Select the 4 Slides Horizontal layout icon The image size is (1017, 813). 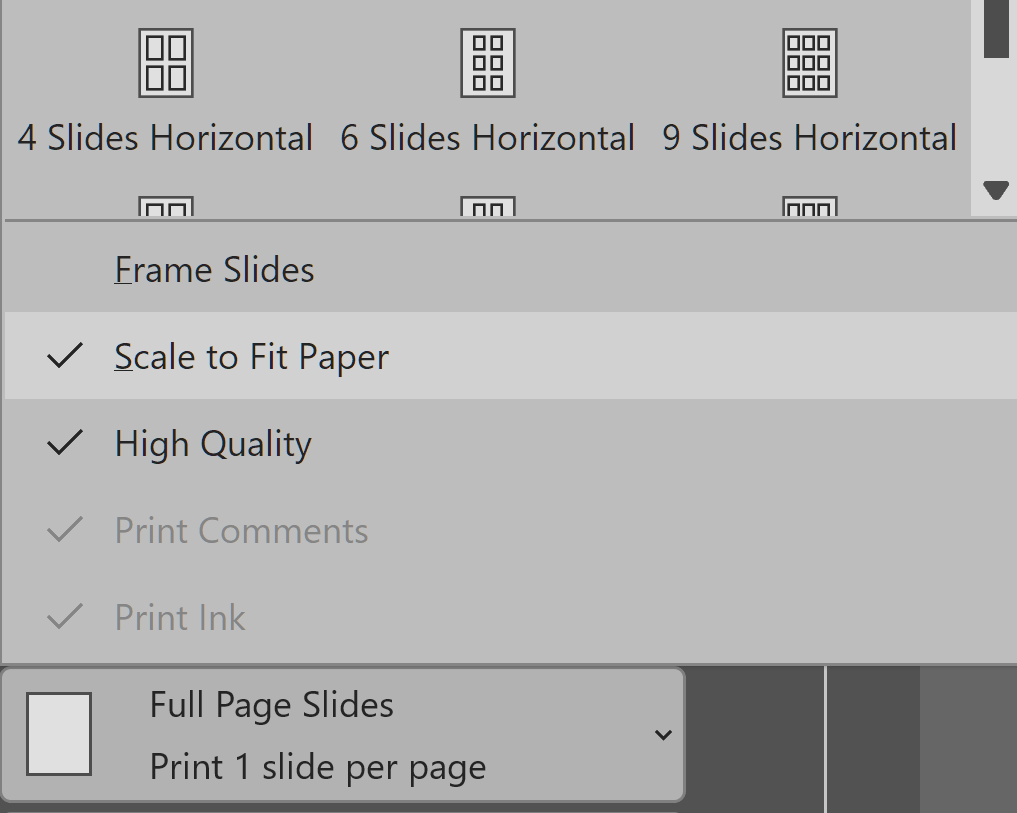(165, 63)
